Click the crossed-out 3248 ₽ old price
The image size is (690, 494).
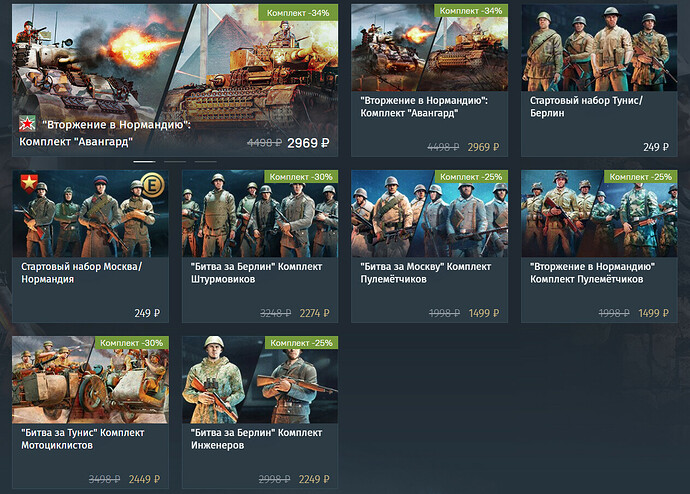[275, 313]
